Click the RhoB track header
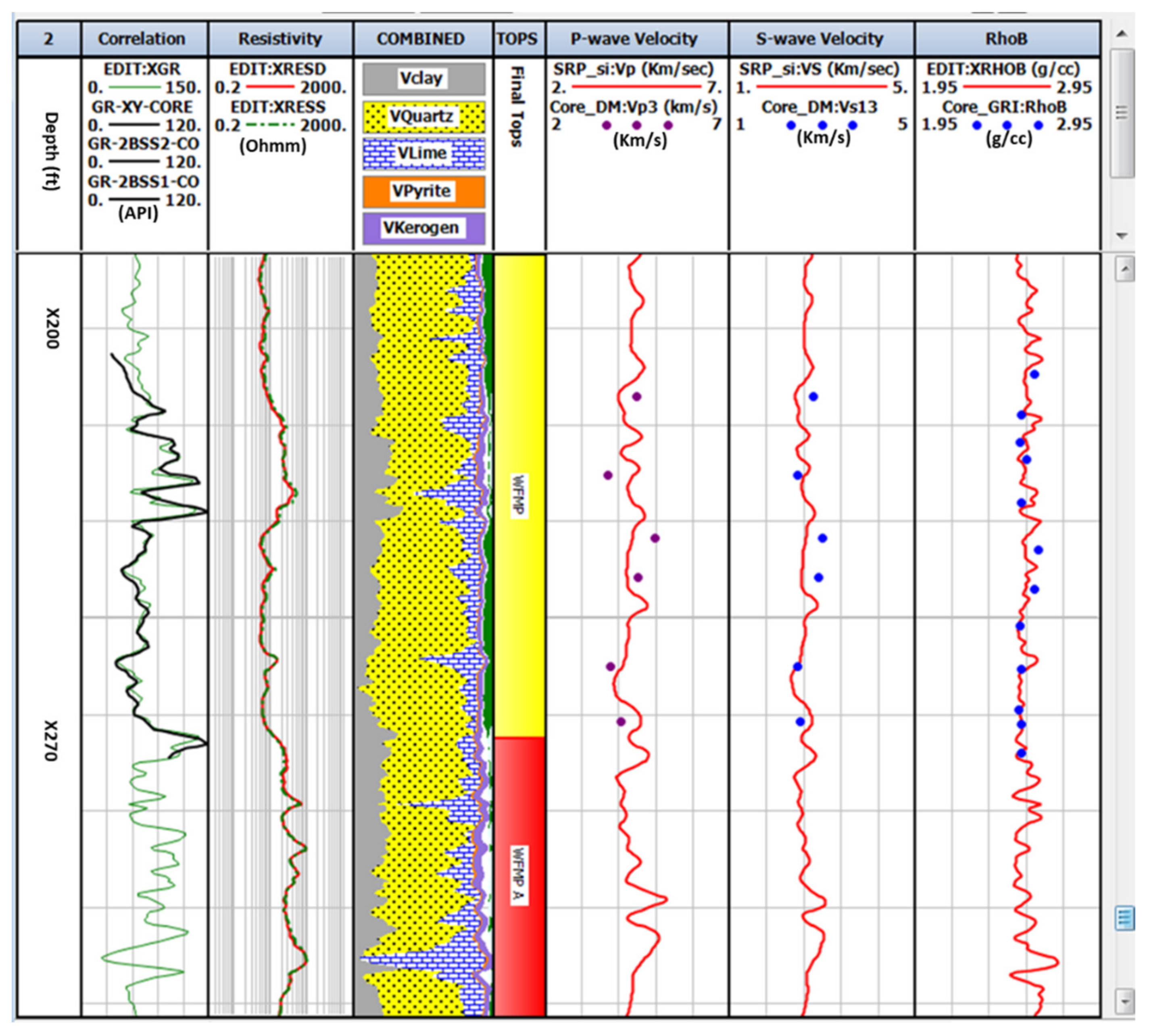The image size is (1149, 1036). coord(1005,39)
